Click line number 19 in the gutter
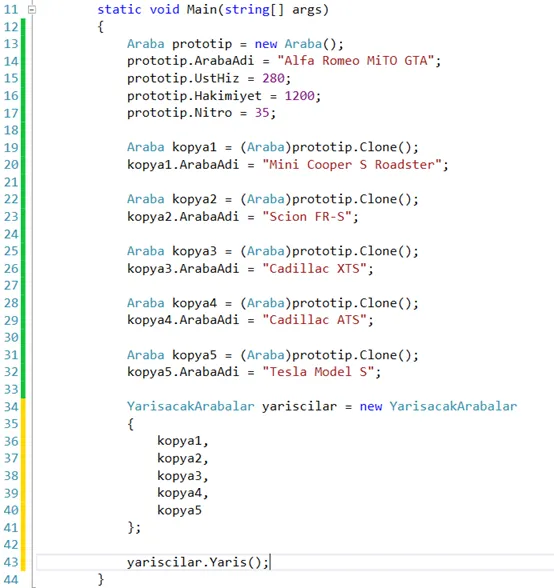 pyautogui.click(x=11, y=147)
